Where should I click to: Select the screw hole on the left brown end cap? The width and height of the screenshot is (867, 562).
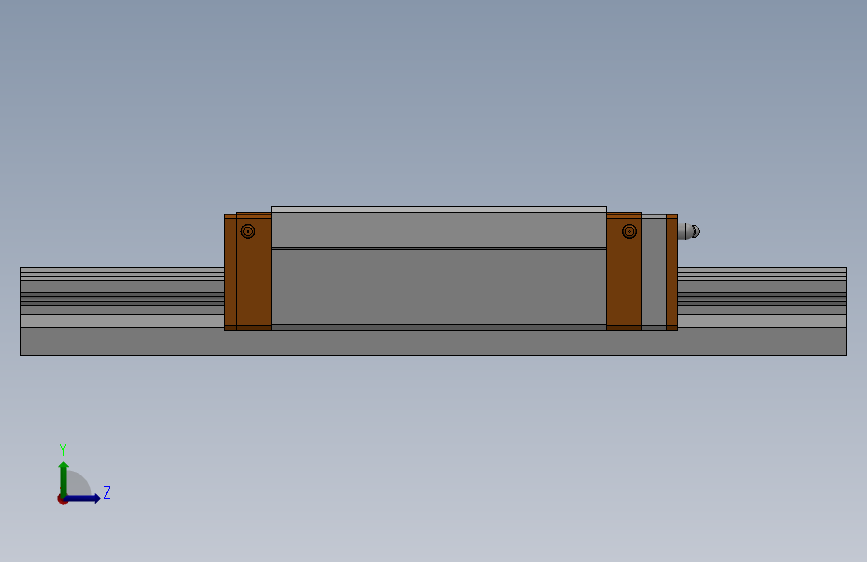[x=248, y=231]
